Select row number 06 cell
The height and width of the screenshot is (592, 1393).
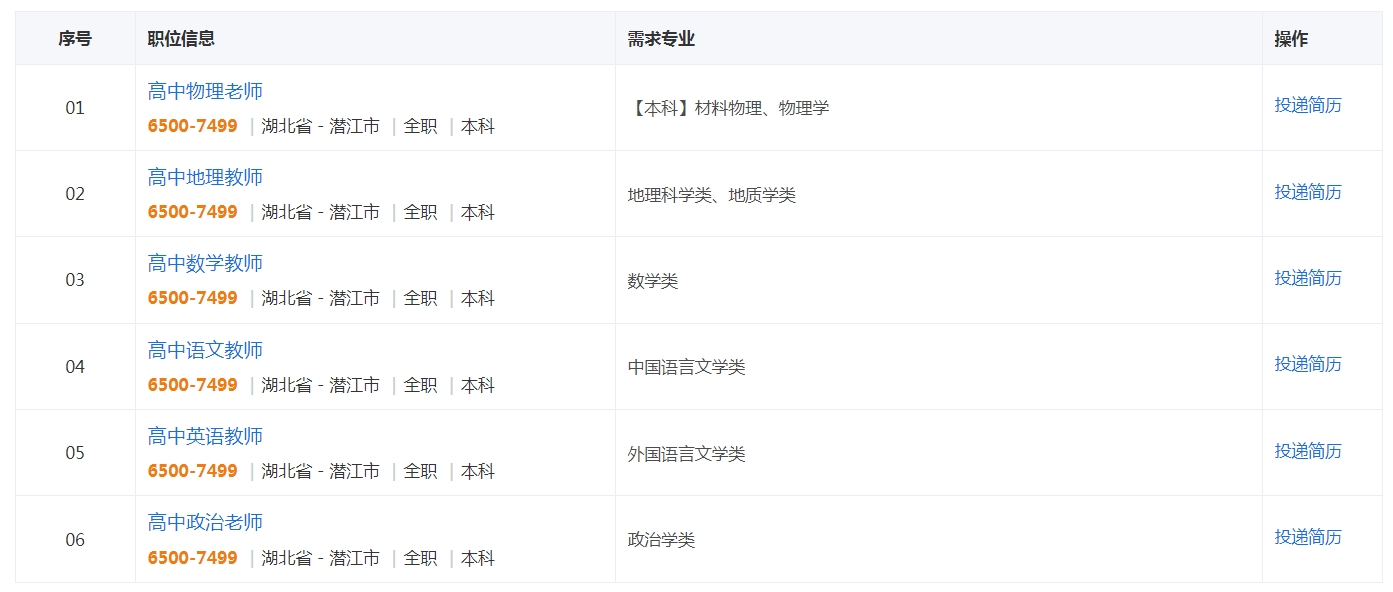pos(75,540)
